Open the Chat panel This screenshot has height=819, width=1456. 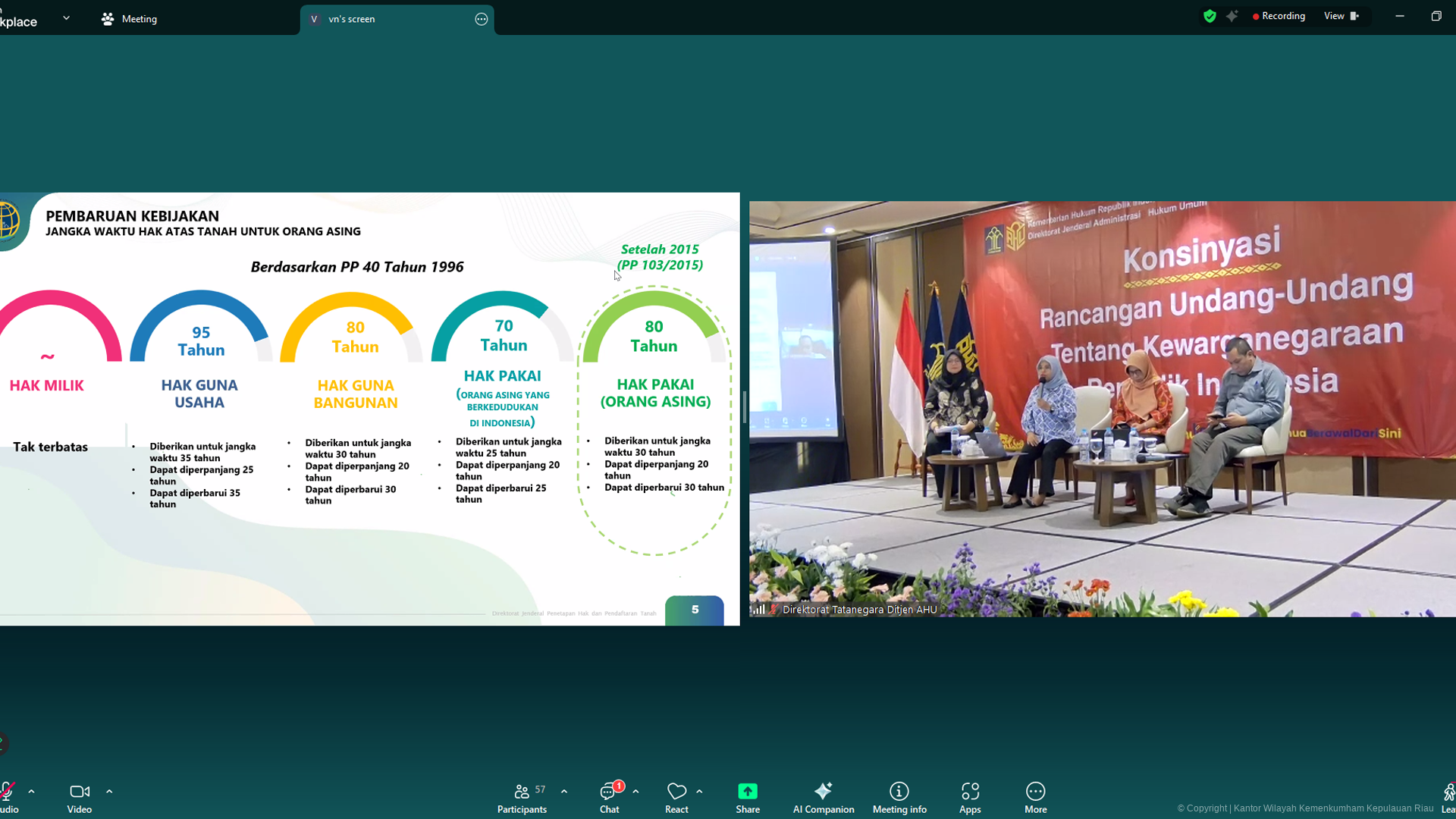[609, 798]
